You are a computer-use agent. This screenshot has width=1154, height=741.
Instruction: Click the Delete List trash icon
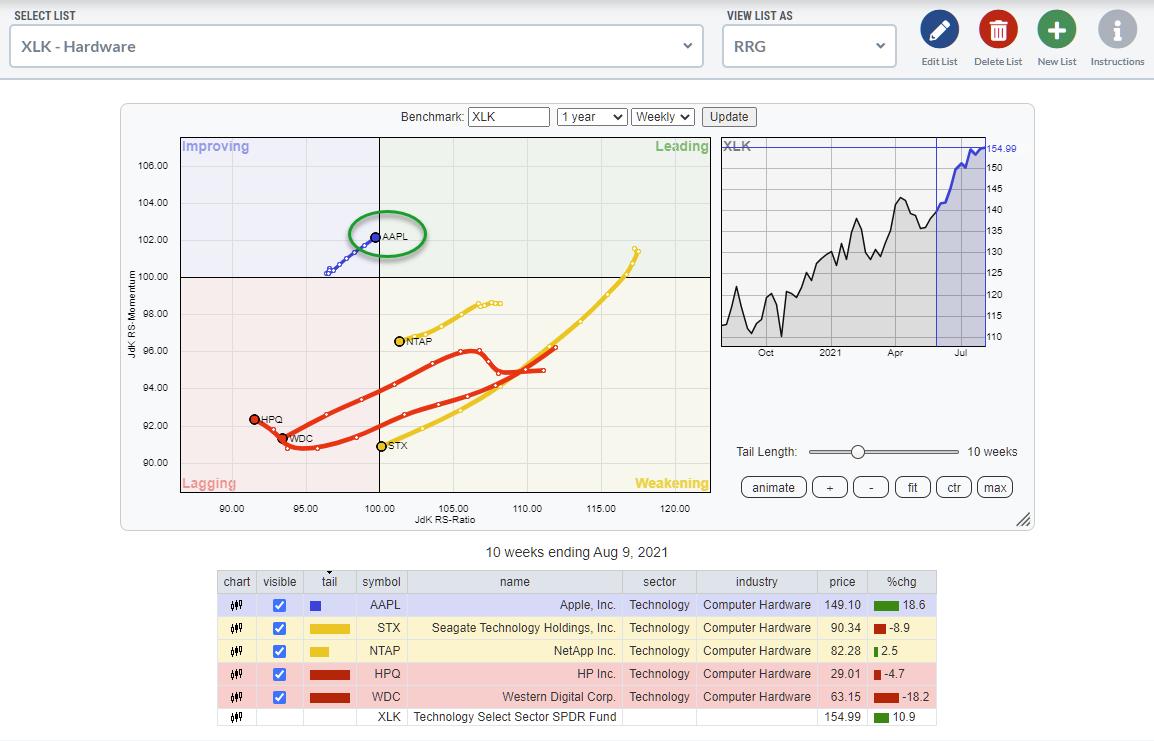point(998,30)
